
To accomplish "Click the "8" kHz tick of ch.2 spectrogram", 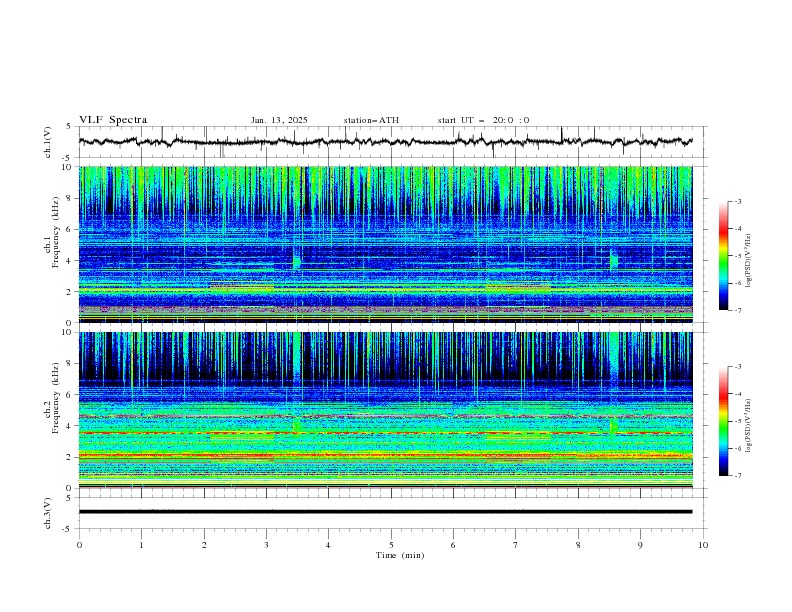I will (x=70, y=363).
